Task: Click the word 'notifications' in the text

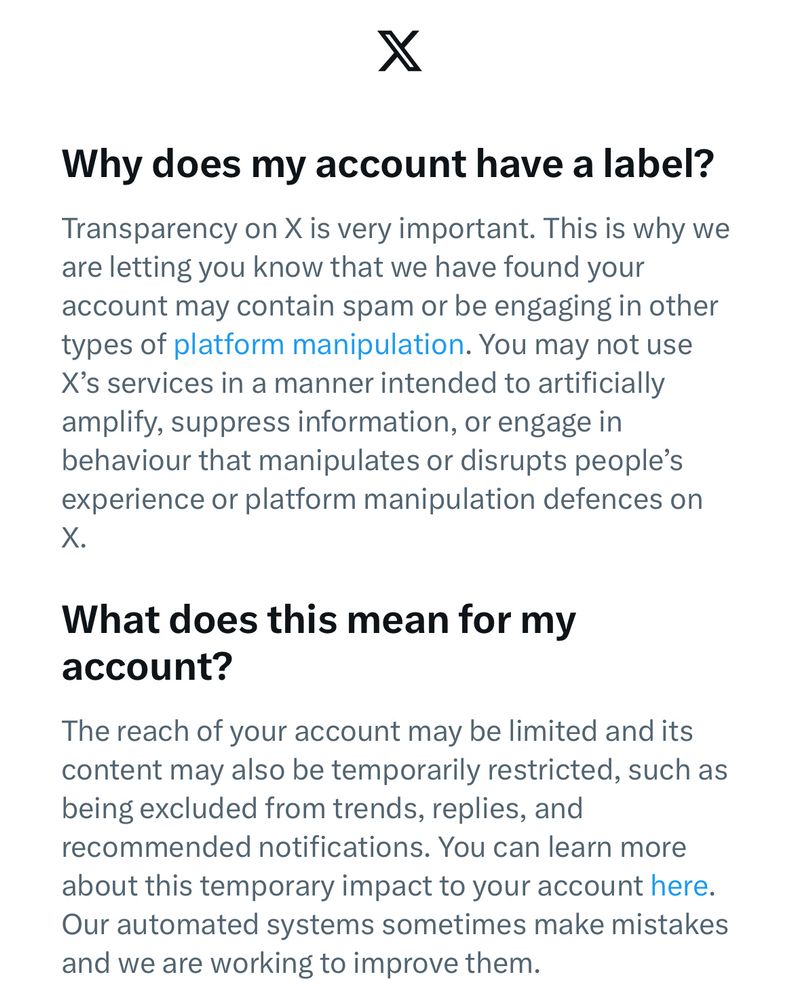Action: coord(345,847)
